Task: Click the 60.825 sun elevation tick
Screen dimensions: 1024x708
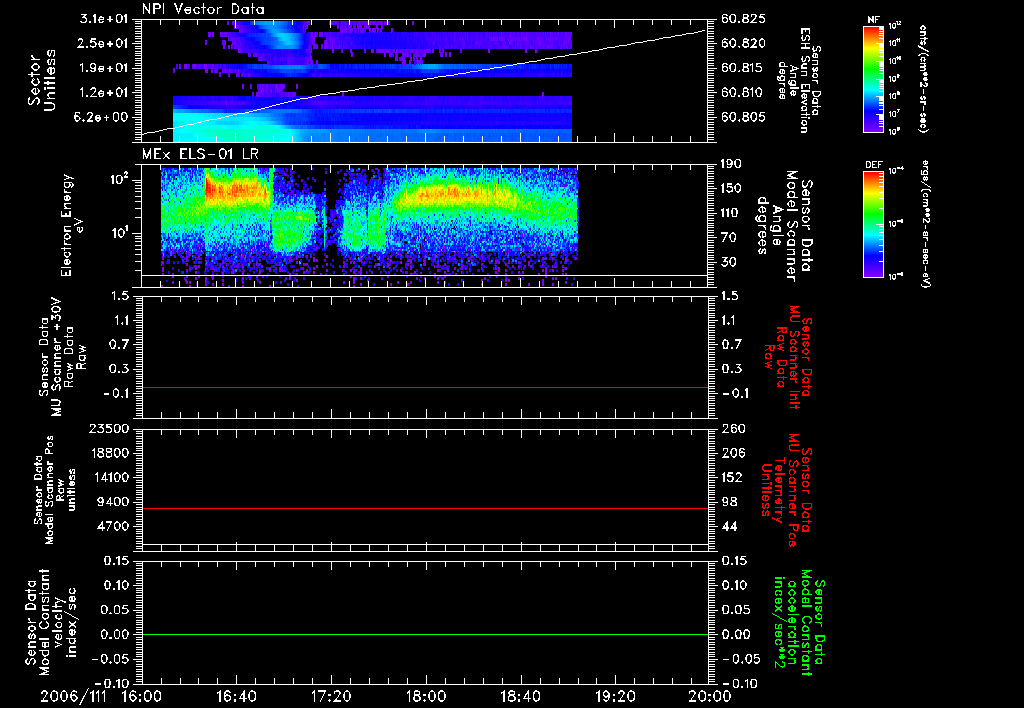Action: coord(743,19)
